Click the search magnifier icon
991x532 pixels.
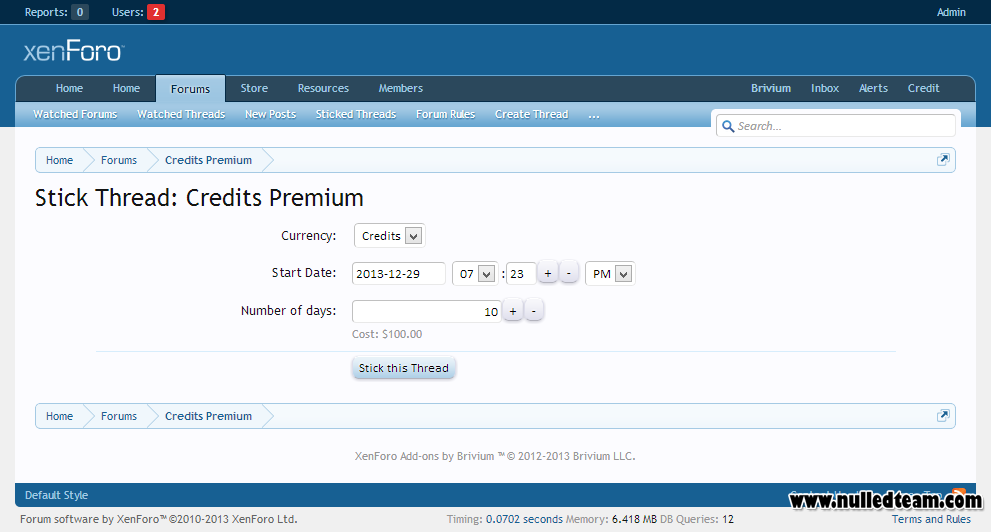click(x=727, y=126)
